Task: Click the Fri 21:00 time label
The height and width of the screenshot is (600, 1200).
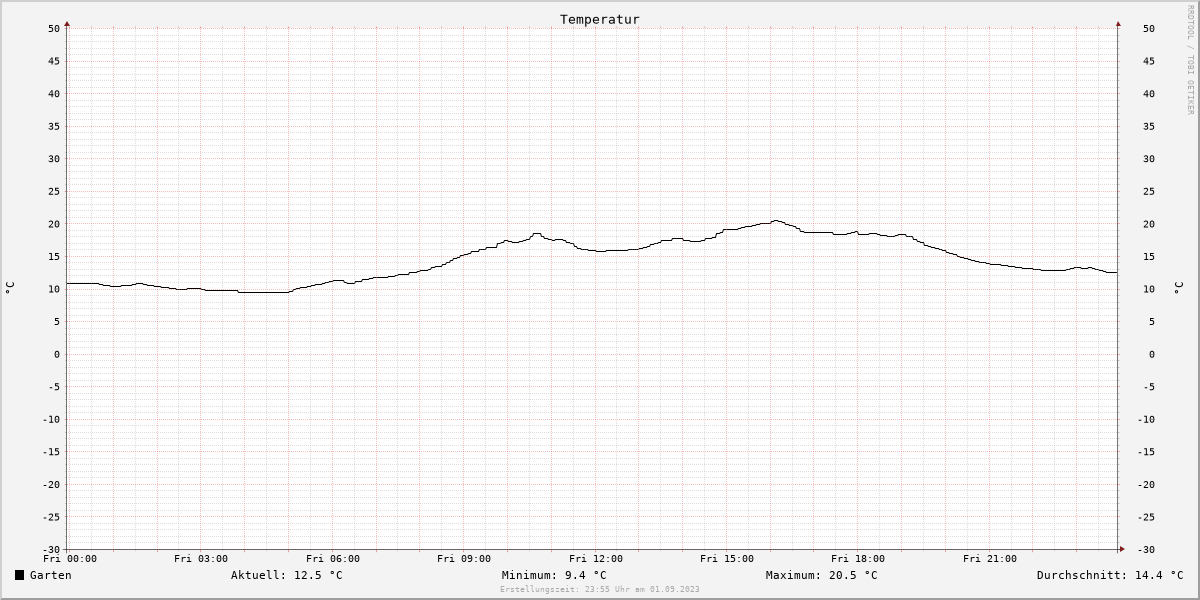Action: (x=990, y=559)
